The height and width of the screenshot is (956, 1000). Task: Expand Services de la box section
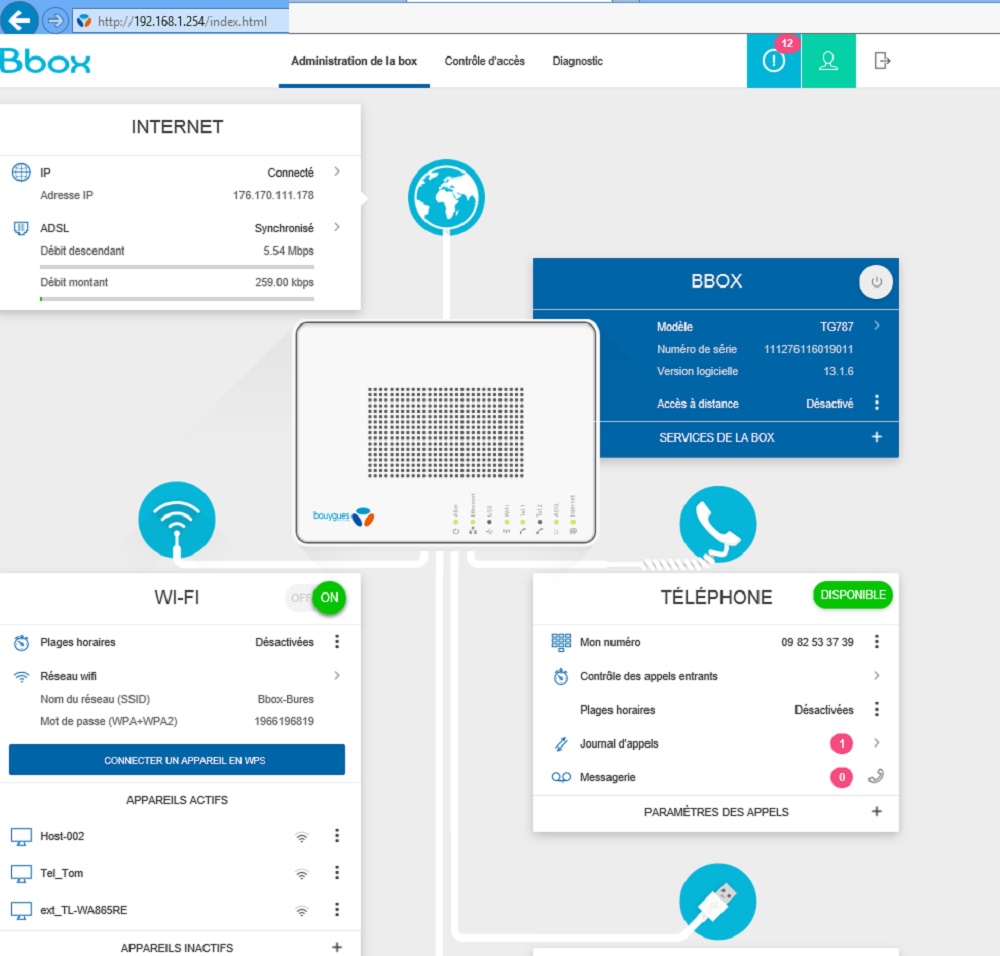(x=877, y=437)
